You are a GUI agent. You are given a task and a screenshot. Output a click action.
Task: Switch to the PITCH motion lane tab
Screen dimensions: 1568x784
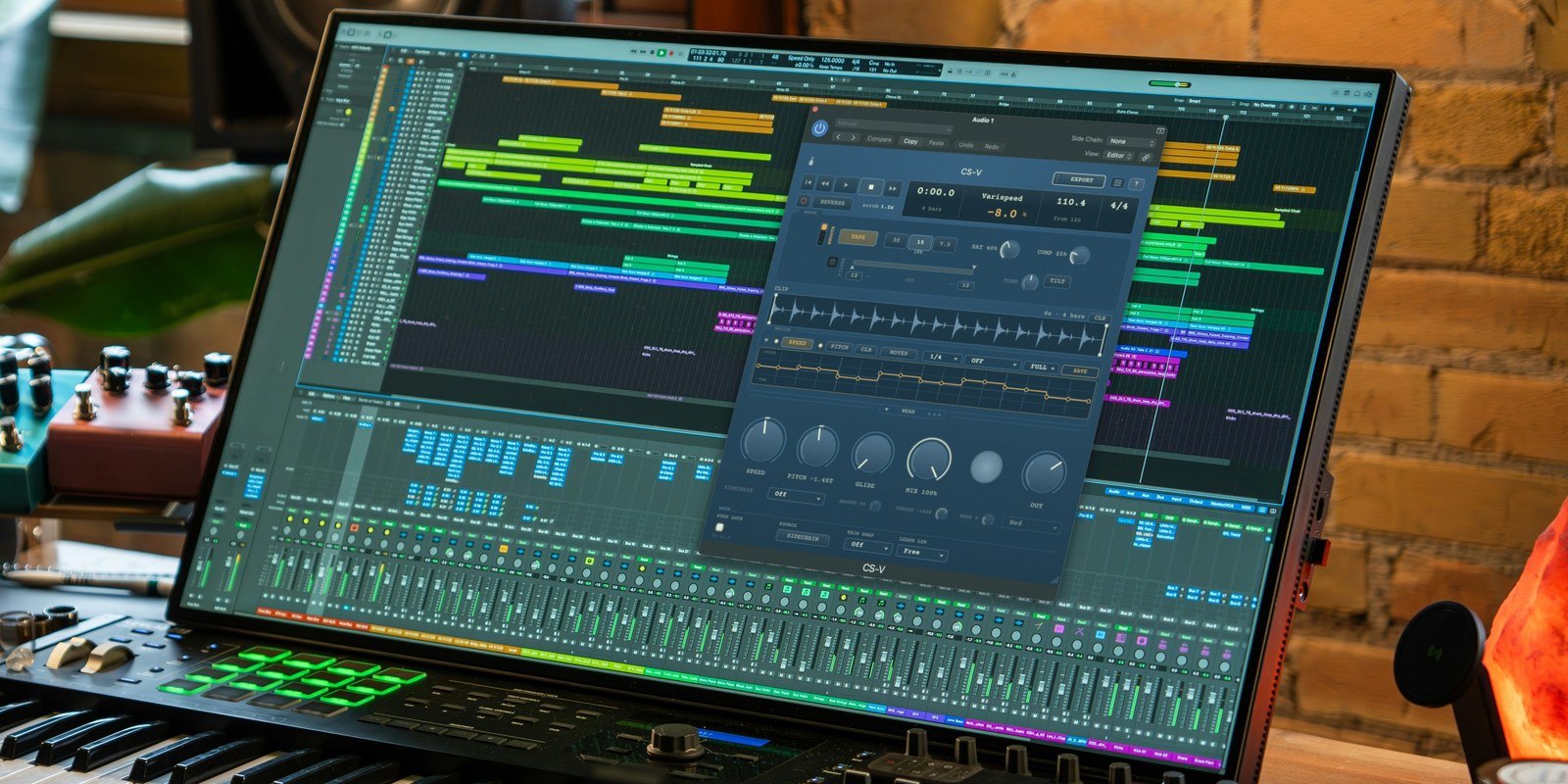pyautogui.click(x=839, y=347)
